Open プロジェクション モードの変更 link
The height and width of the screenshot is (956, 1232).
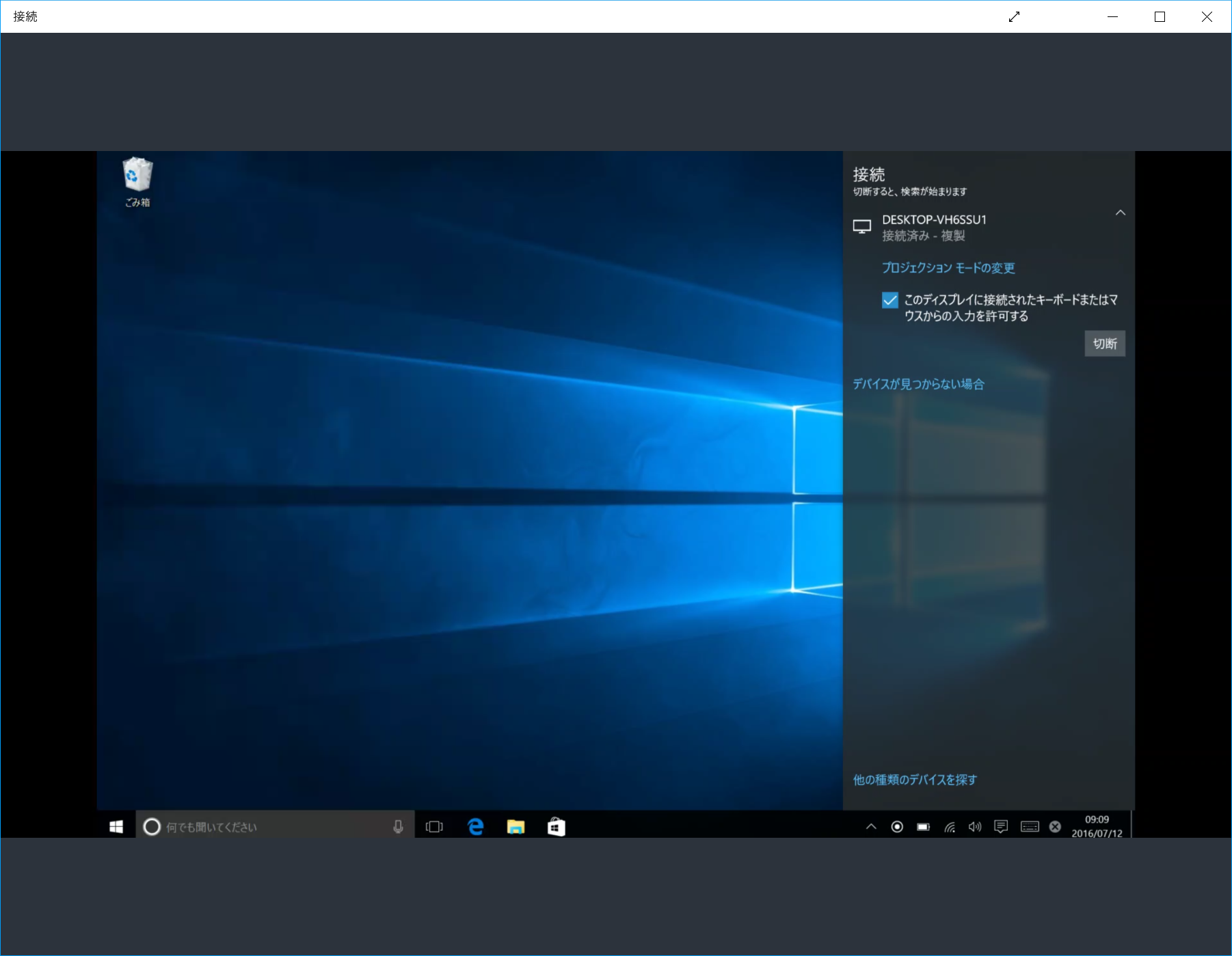click(948, 268)
